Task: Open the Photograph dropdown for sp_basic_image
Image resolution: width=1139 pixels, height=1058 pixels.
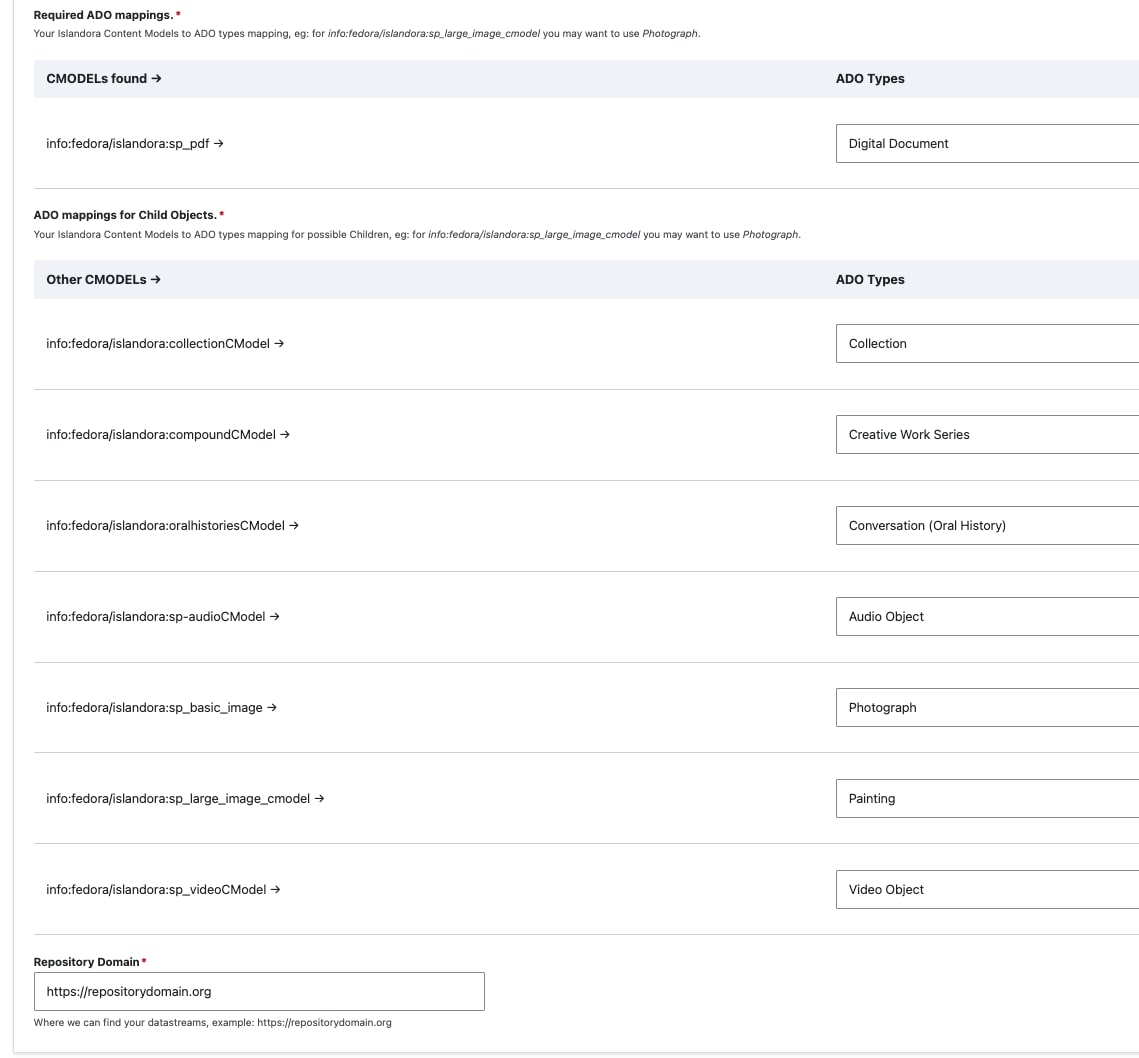Action: click(985, 707)
